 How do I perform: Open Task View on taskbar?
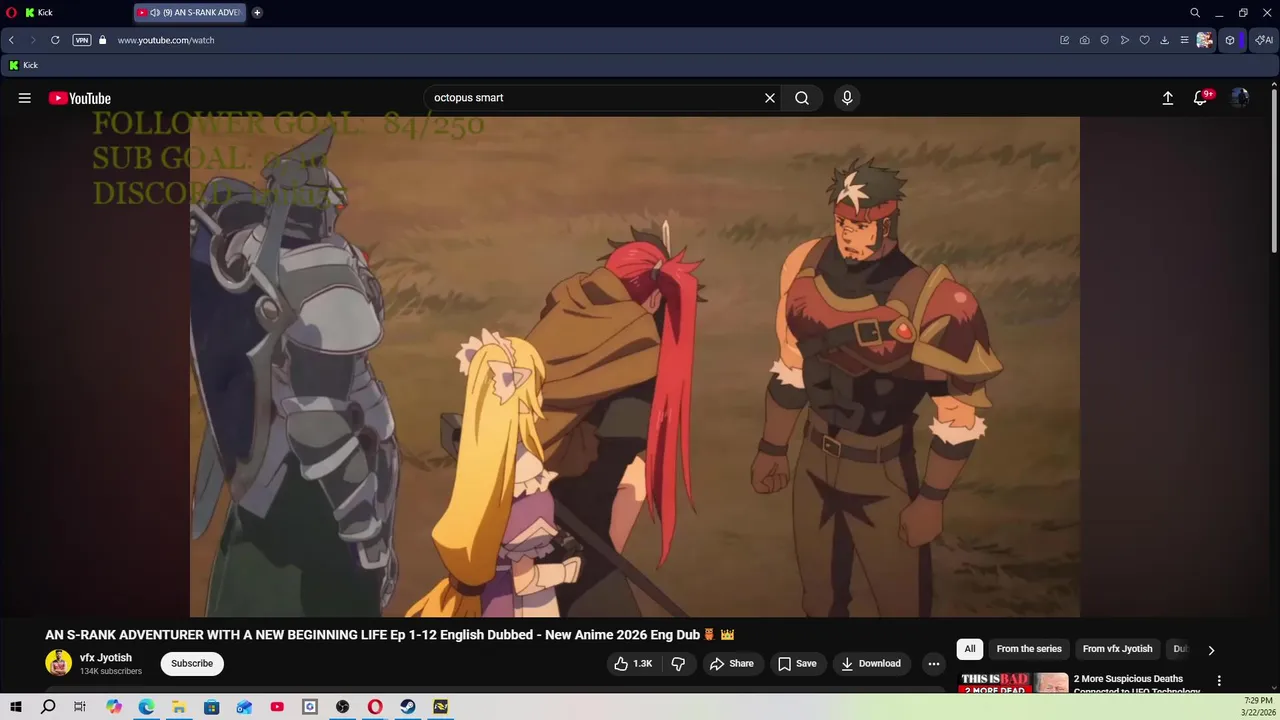coord(80,707)
